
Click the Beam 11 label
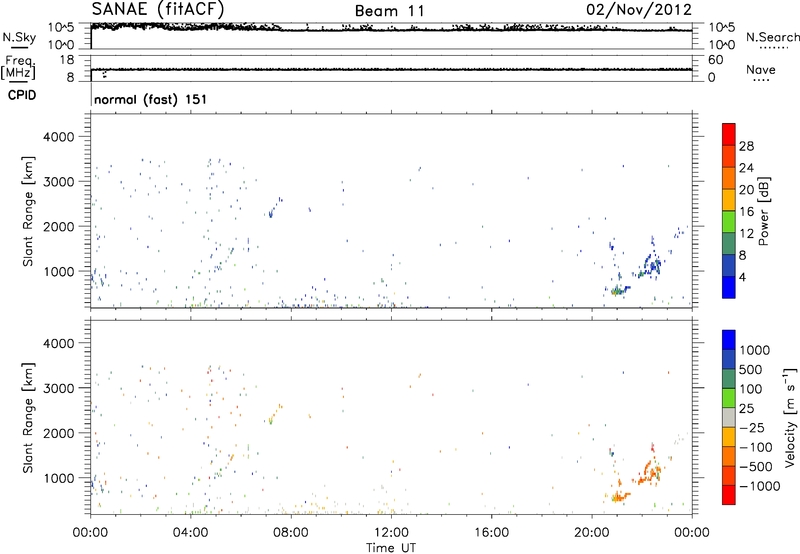click(x=389, y=11)
